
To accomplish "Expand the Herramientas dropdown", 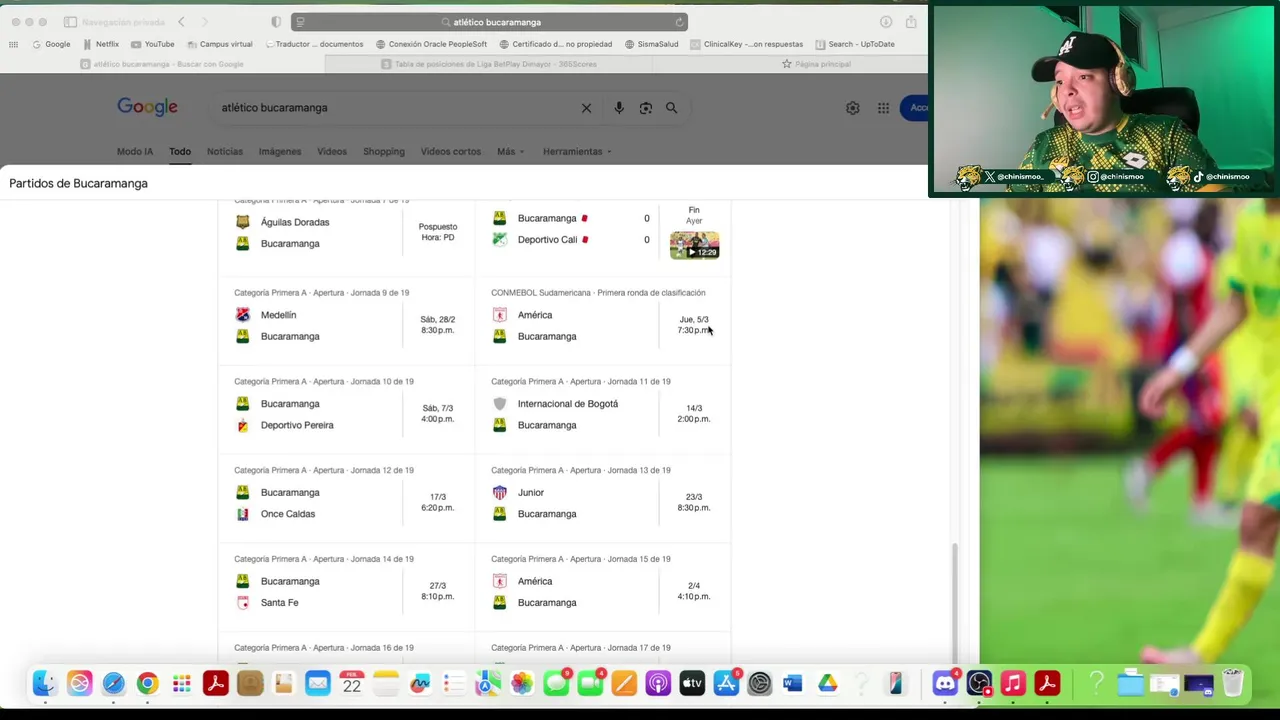I will [x=577, y=152].
